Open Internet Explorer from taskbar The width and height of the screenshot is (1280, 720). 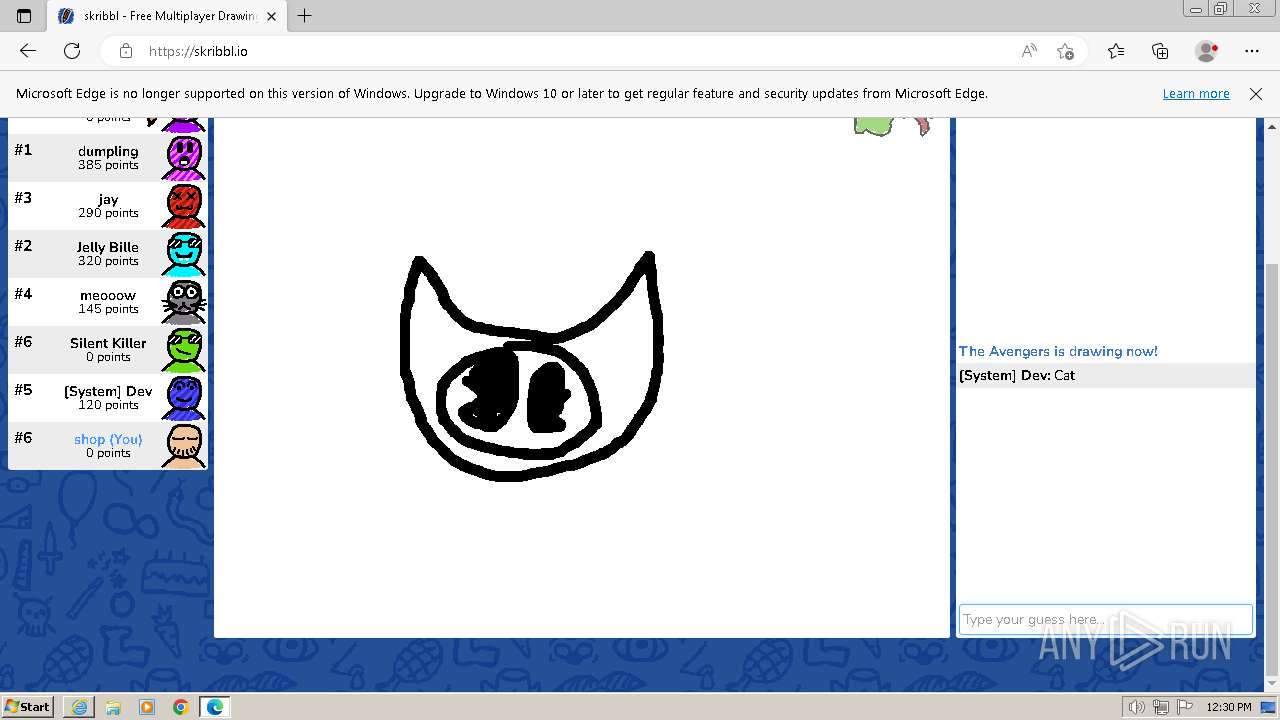click(79, 707)
